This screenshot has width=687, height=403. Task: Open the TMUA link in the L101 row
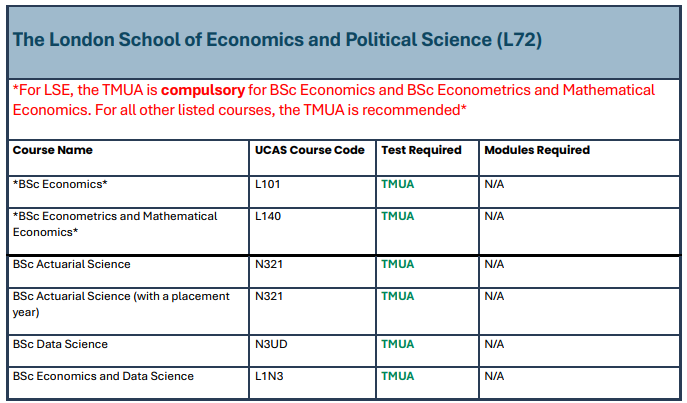point(397,185)
